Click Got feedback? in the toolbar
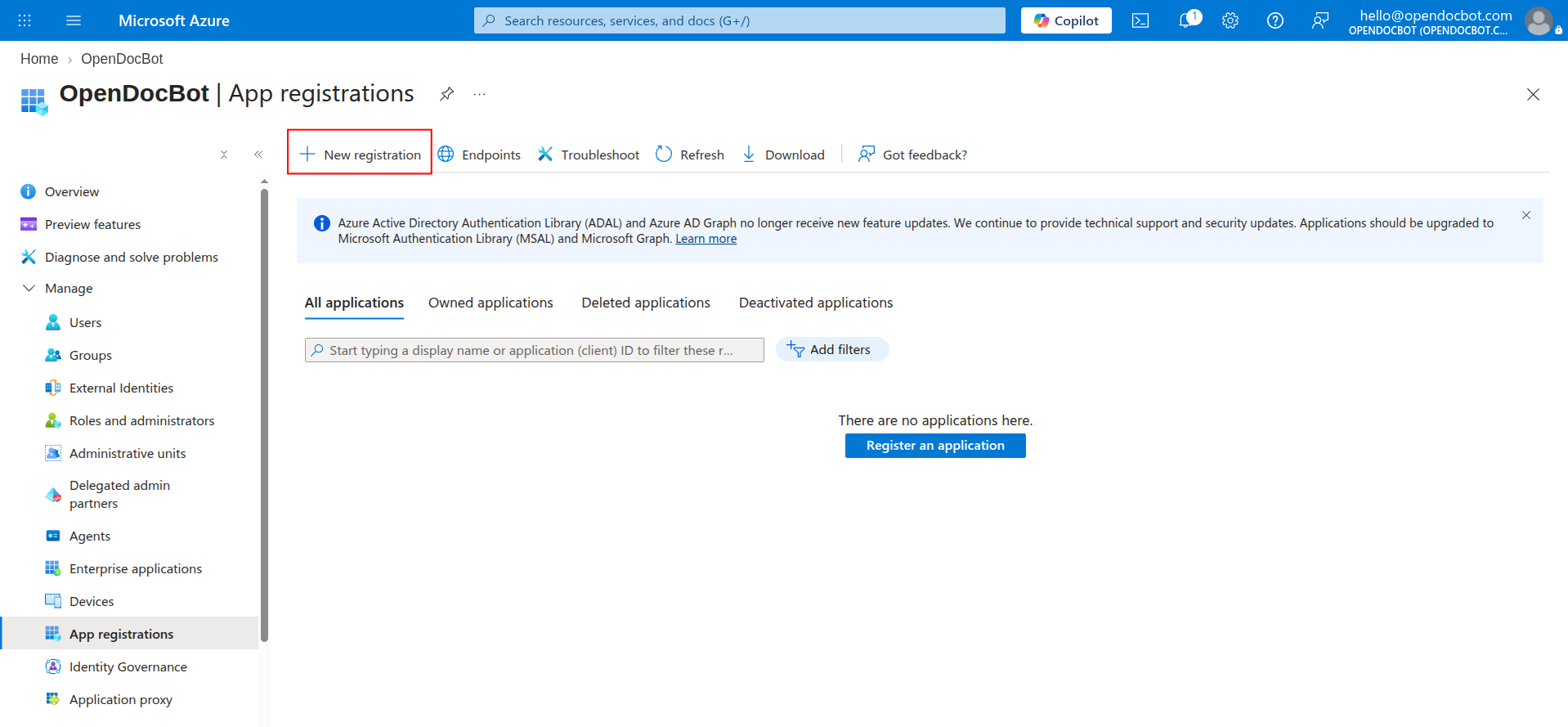The width and height of the screenshot is (1568, 727). tap(912, 155)
